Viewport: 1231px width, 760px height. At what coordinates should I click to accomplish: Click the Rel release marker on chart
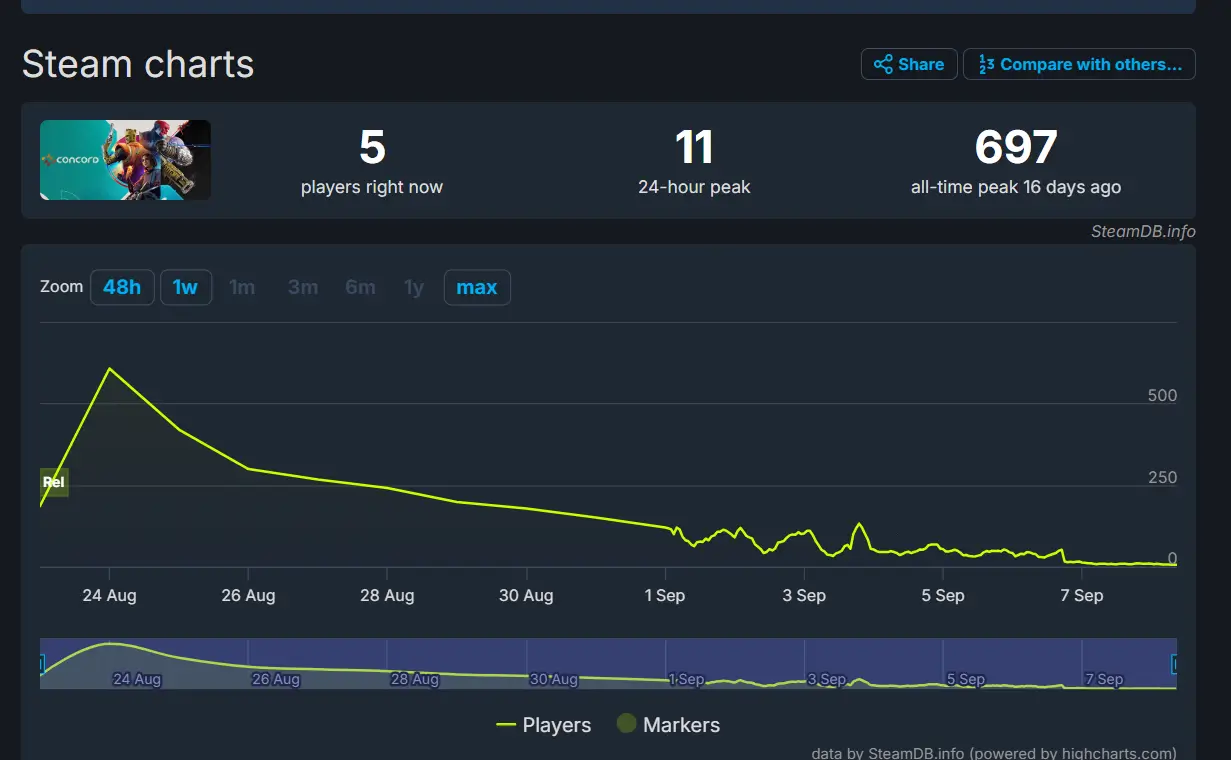[x=54, y=482]
